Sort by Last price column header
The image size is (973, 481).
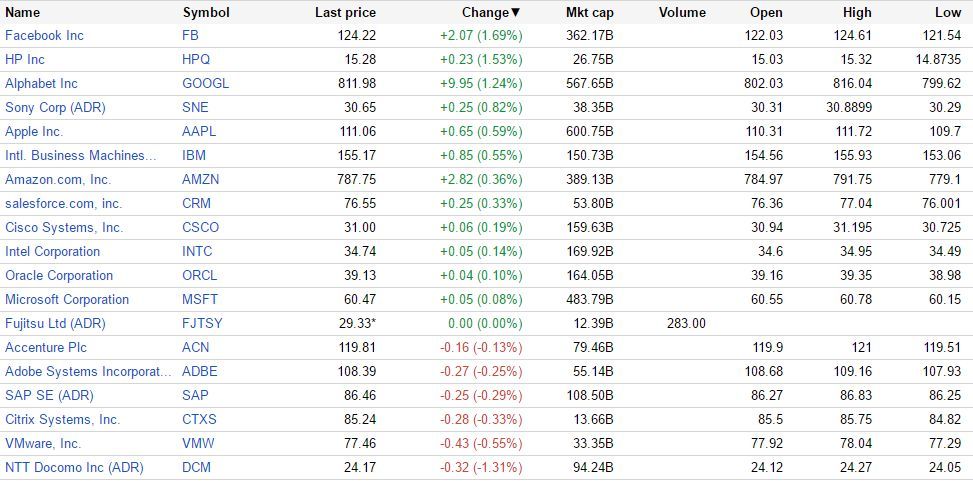point(345,13)
